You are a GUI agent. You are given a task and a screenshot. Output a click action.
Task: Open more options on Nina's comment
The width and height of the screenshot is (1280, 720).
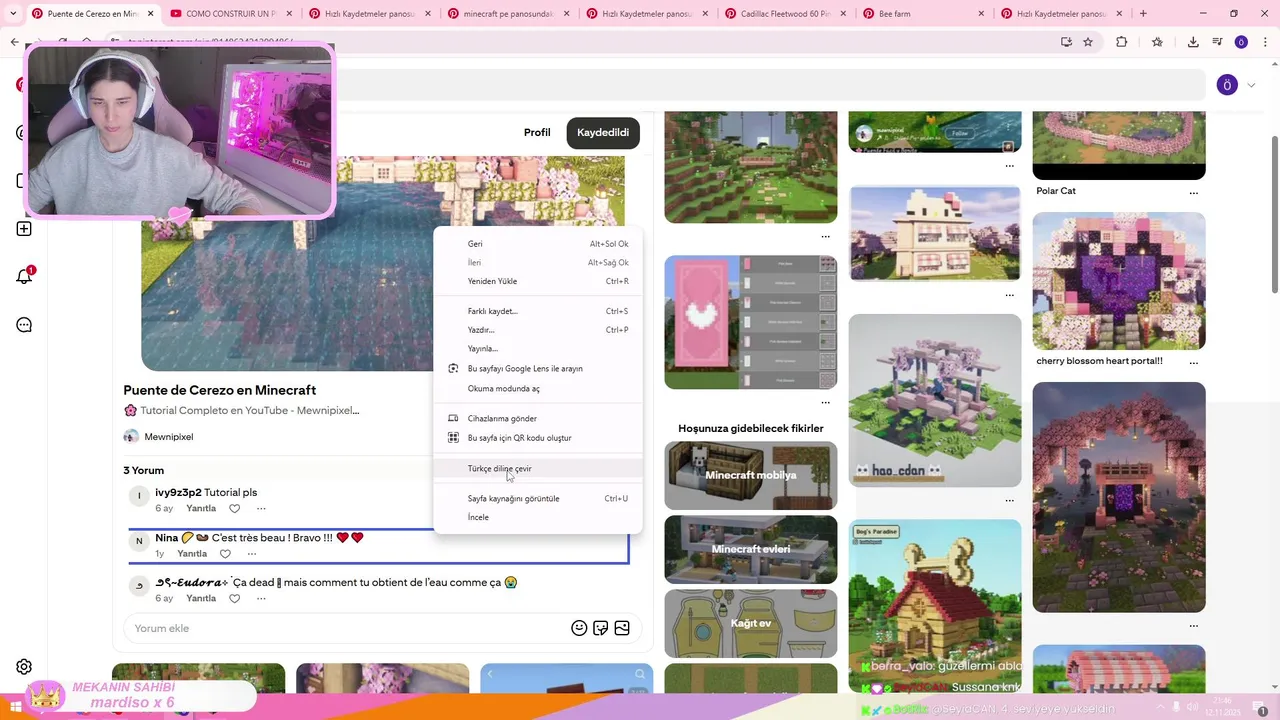pos(252,554)
